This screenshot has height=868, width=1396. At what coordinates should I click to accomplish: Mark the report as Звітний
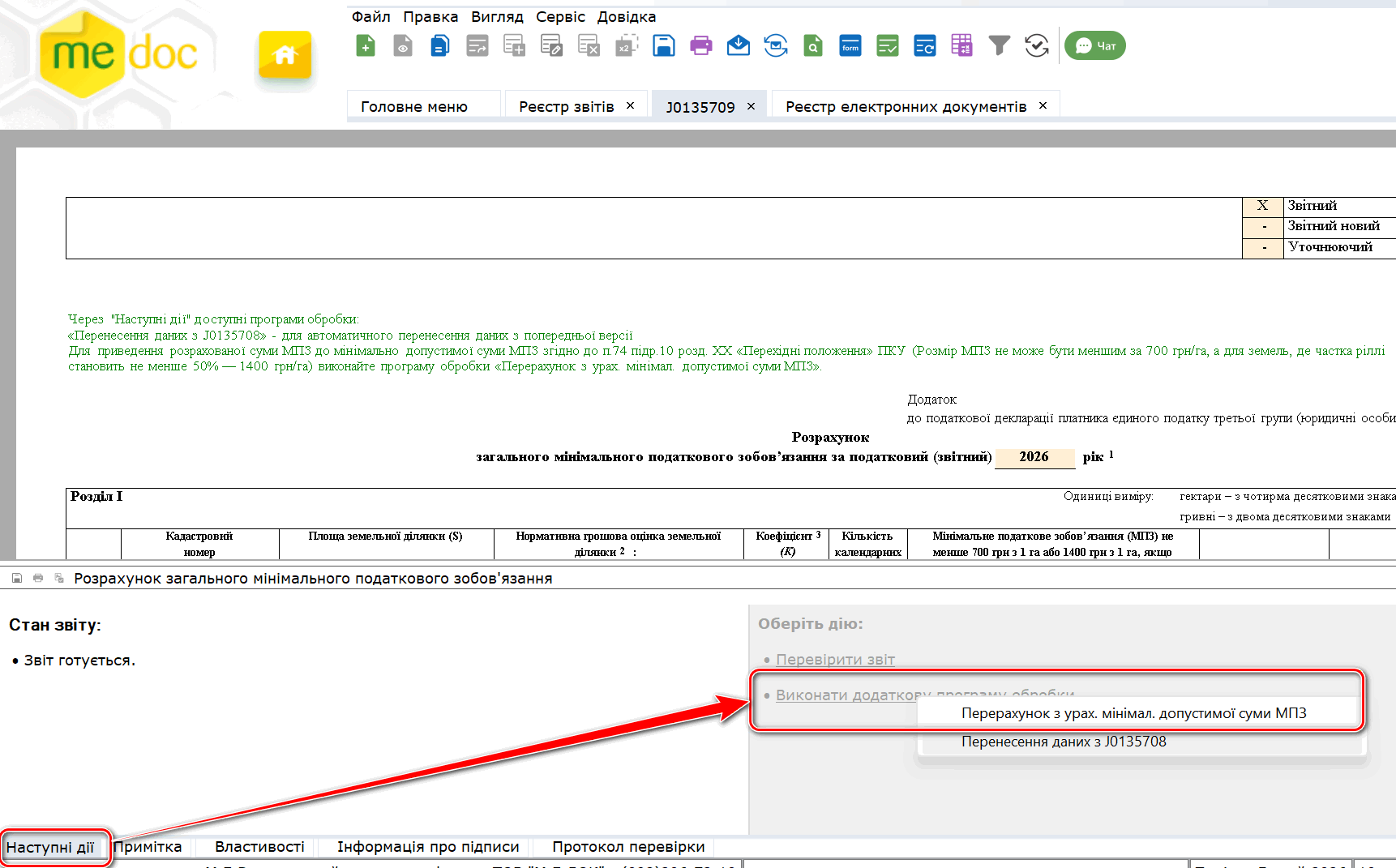(1262, 206)
